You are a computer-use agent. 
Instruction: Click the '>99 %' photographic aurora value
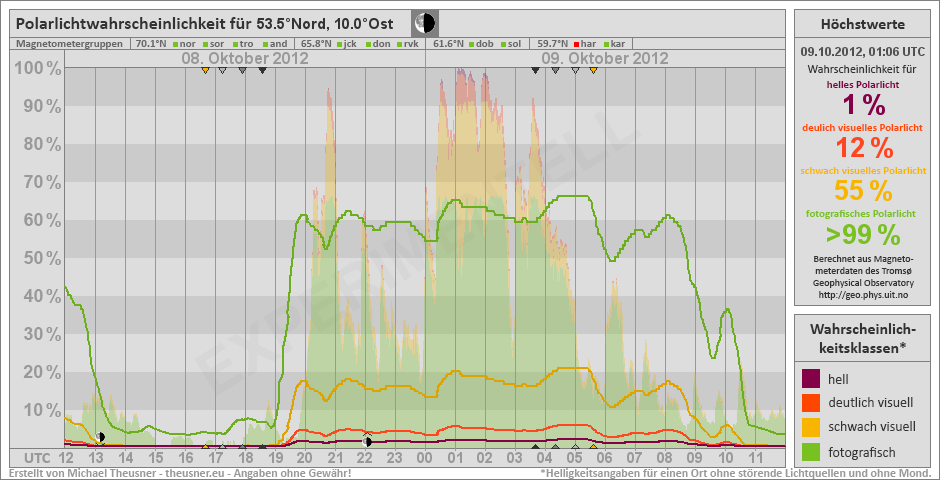coord(863,235)
